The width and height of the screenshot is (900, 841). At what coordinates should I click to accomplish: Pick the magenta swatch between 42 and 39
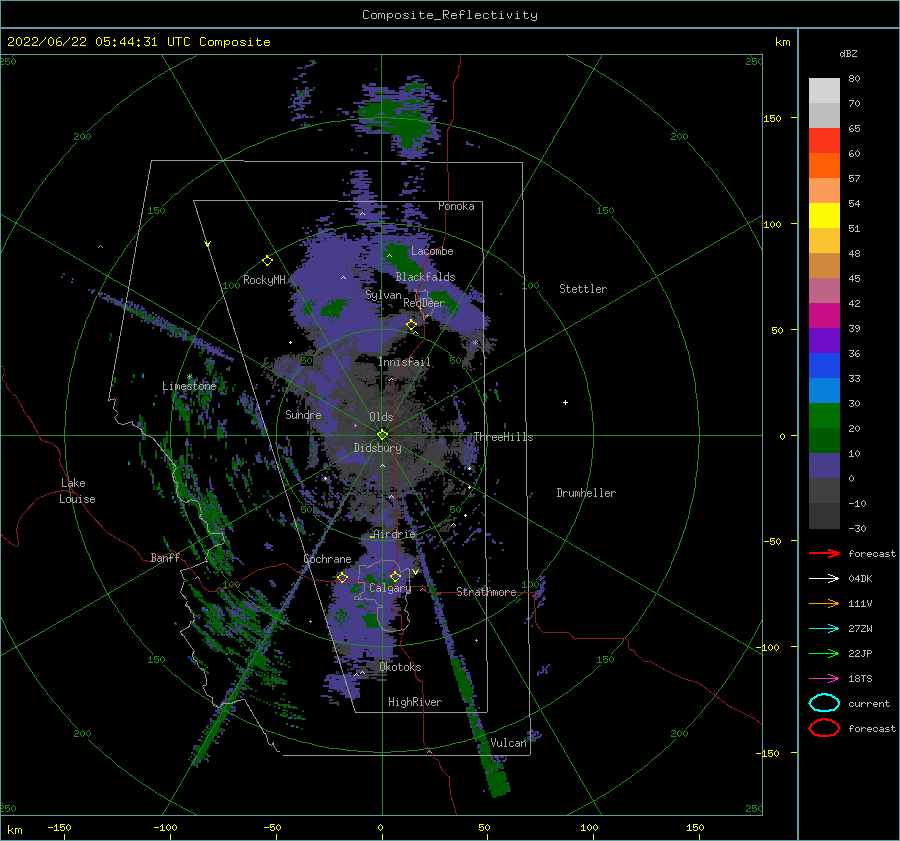[824, 316]
